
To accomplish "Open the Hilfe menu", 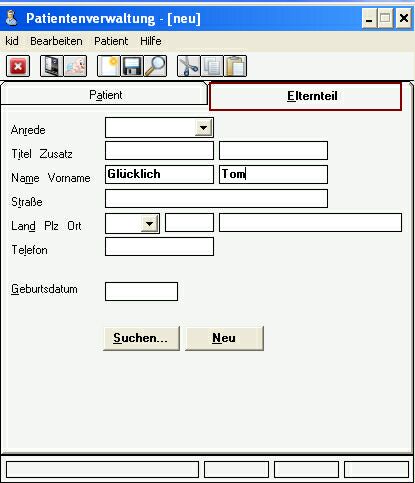I will point(151,41).
